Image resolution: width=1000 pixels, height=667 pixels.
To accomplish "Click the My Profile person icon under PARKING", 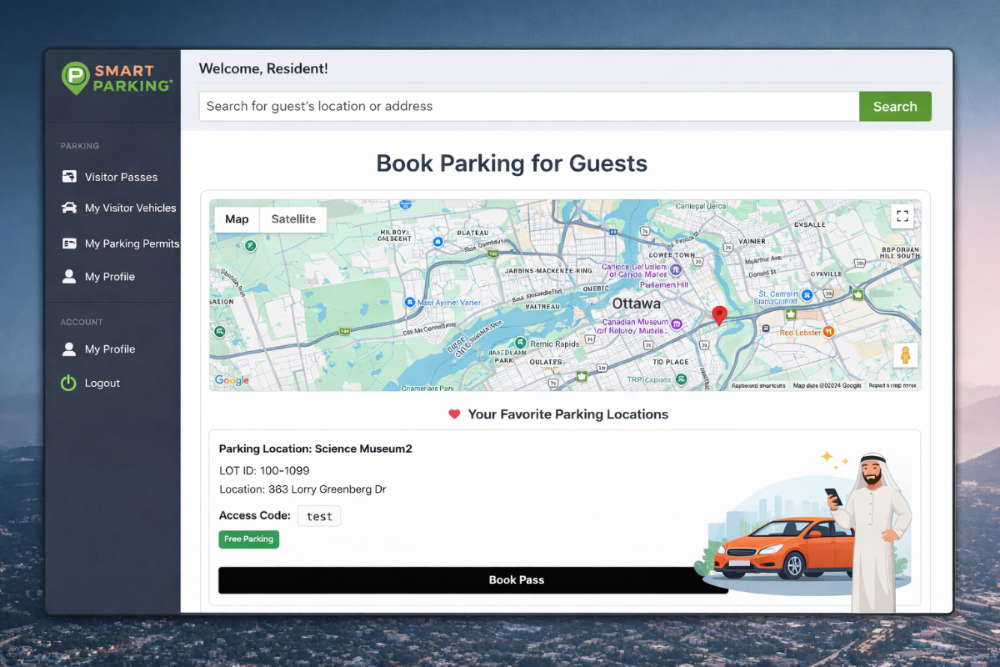I will click(x=67, y=277).
